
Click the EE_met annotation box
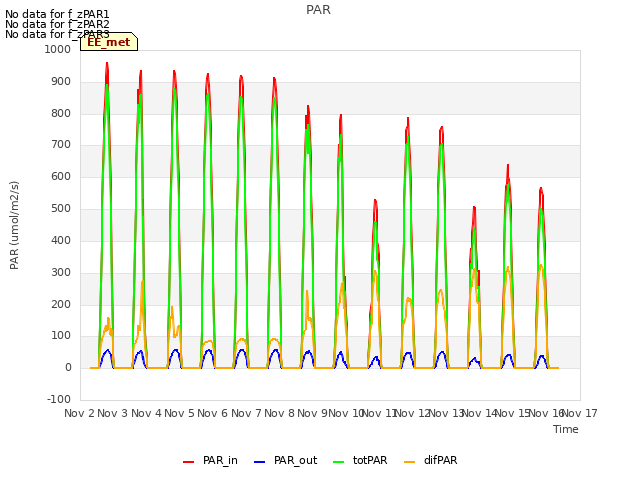(109, 42)
